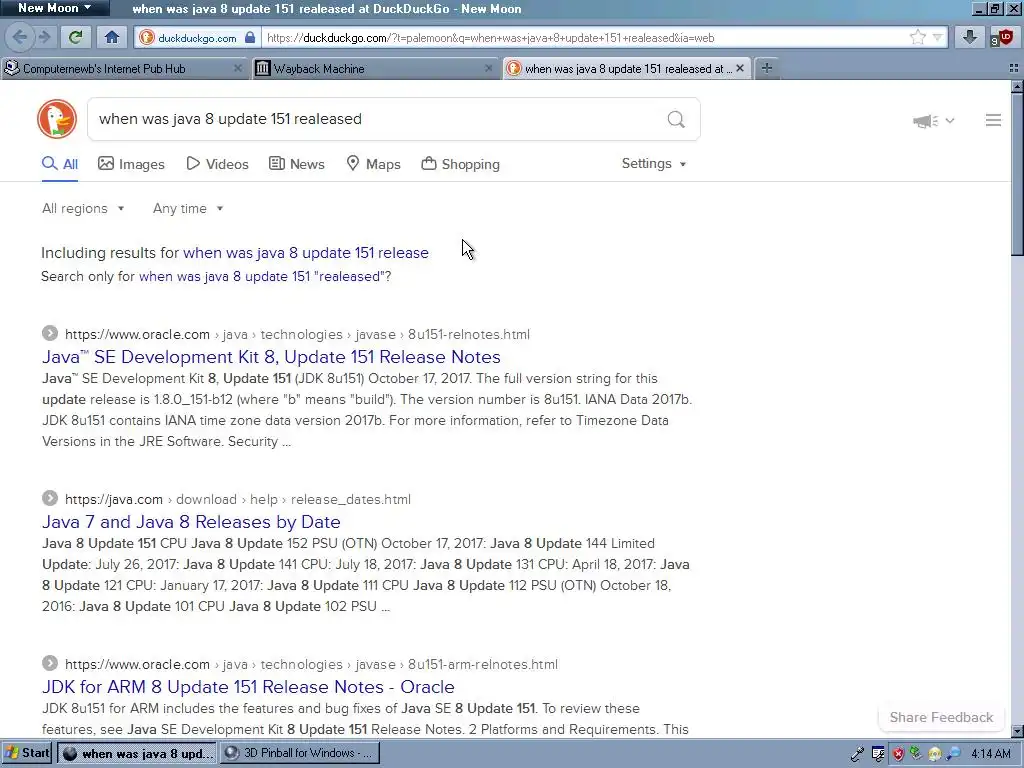Open the downloads arrow icon in toolbar
Viewport: 1024px width, 768px height.
(x=970, y=37)
